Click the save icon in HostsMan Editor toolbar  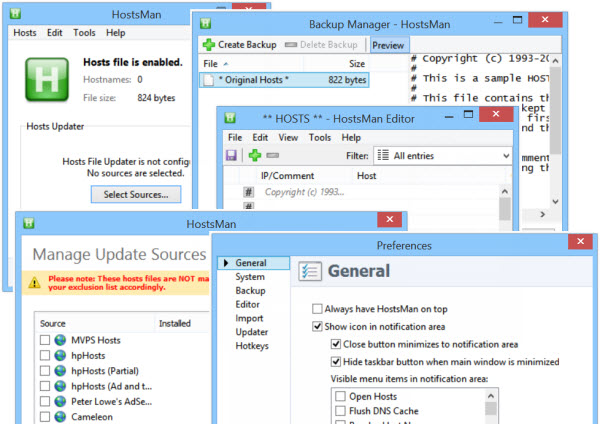[x=231, y=155]
